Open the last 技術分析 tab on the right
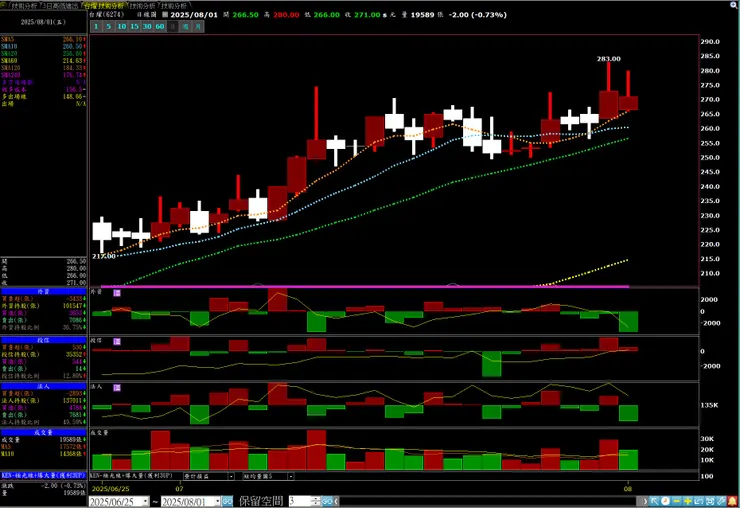The width and height of the screenshot is (740, 508). 174,6
